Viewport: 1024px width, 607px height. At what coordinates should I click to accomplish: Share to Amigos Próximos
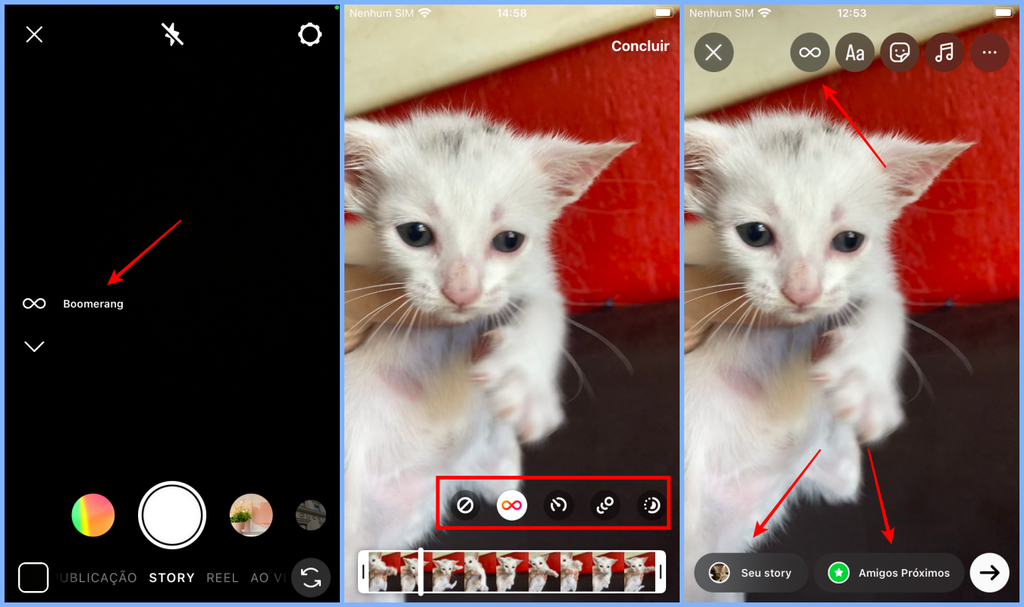coord(888,572)
